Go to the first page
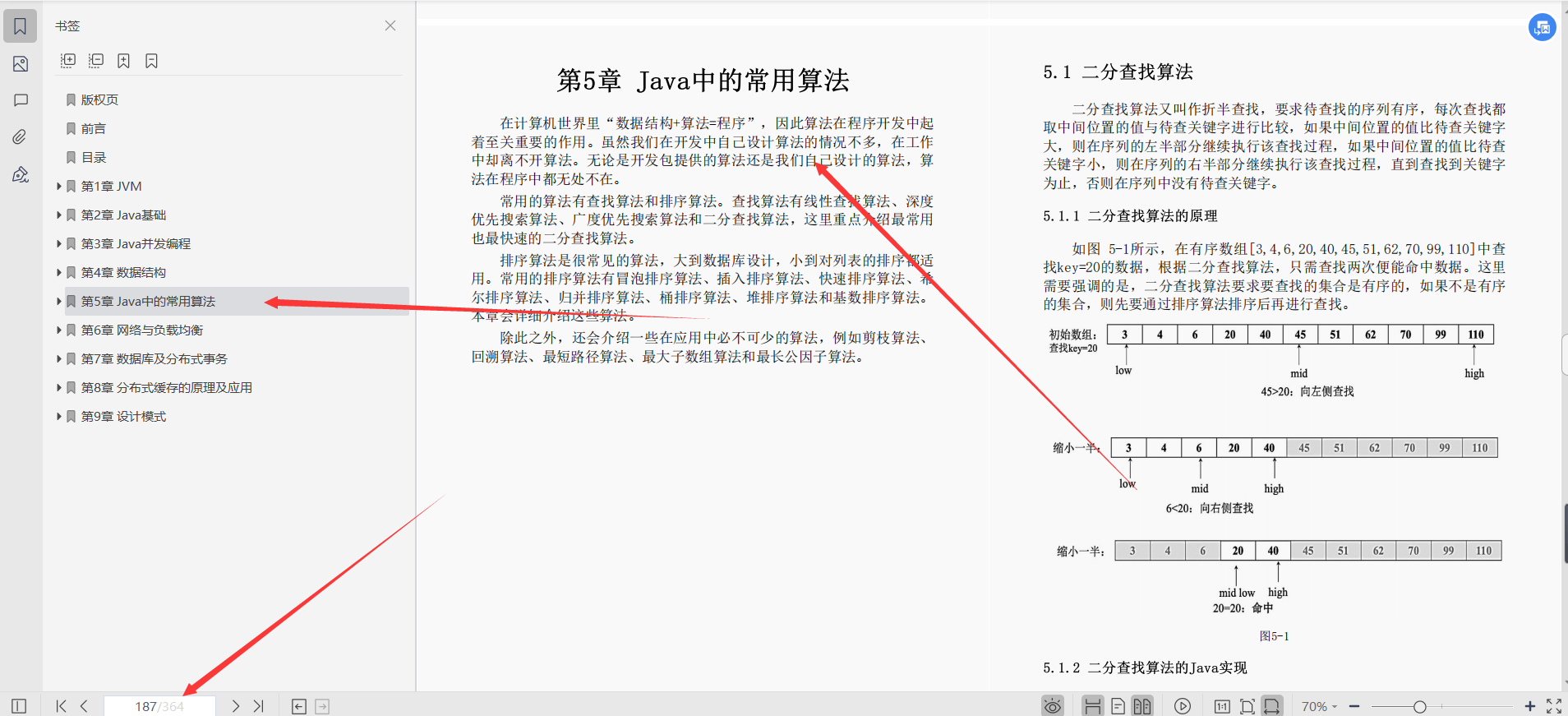The width and height of the screenshot is (1568, 716). pos(61,706)
